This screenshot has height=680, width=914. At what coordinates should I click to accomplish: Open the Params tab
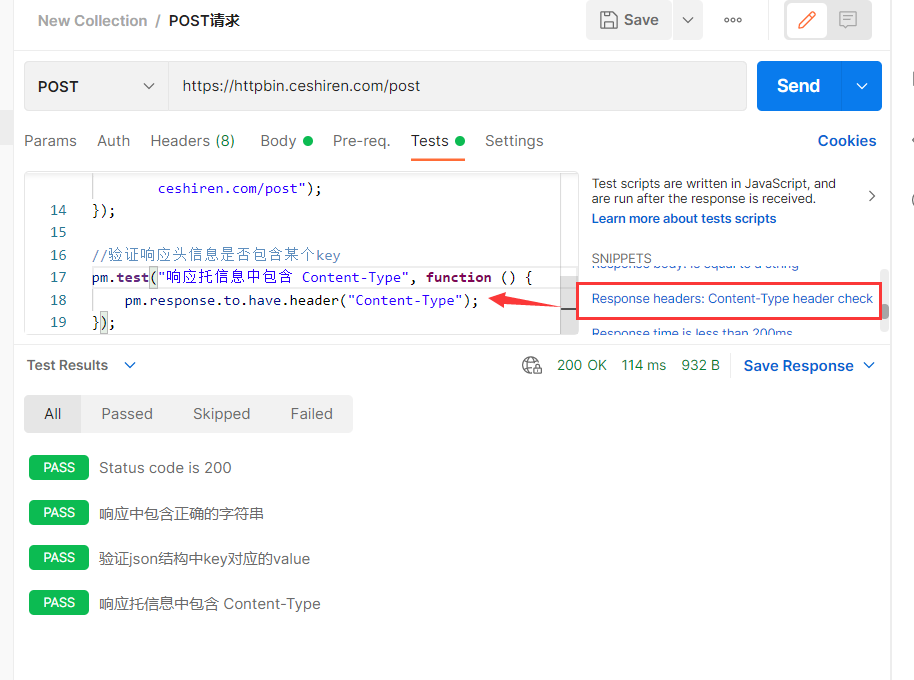point(50,141)
